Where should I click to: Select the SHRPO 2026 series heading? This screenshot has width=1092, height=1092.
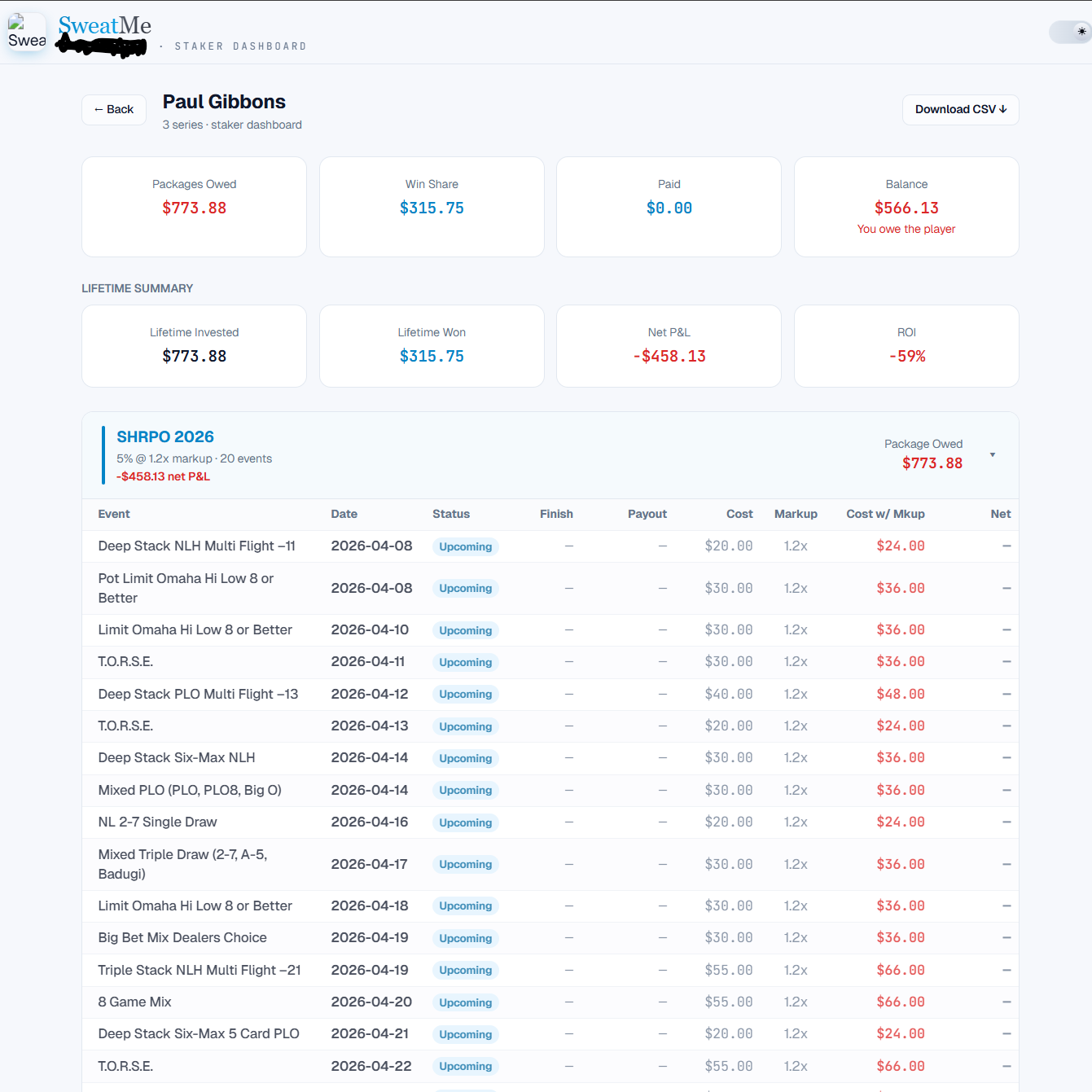point(165,436)
